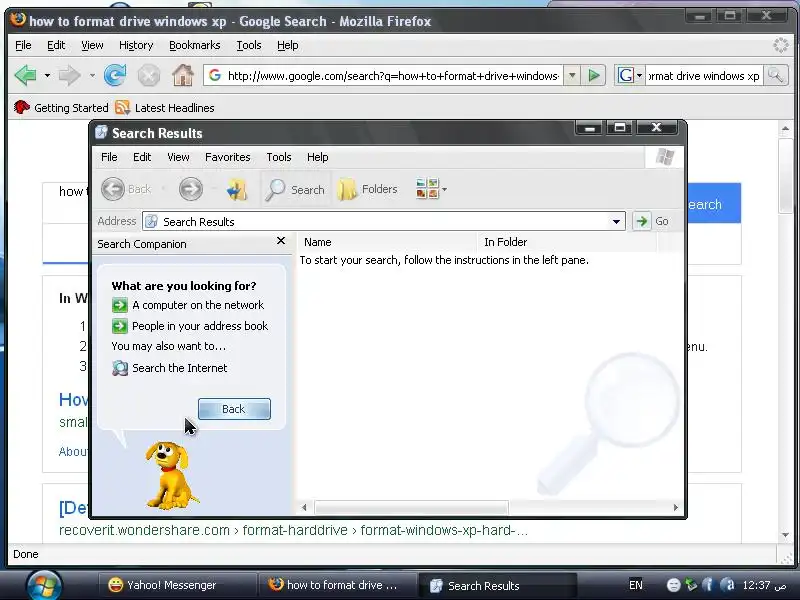Click Windows Start orb

coord(44,586)
